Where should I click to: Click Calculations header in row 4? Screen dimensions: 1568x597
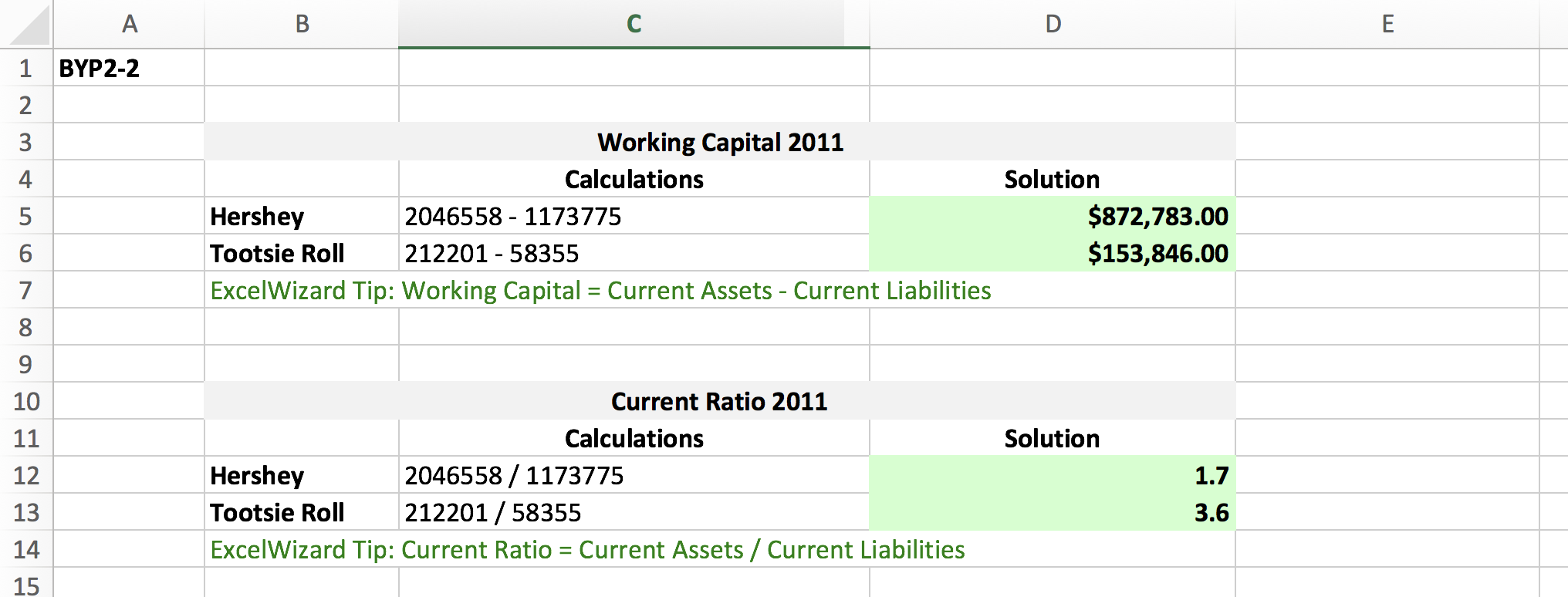point(634,179)
